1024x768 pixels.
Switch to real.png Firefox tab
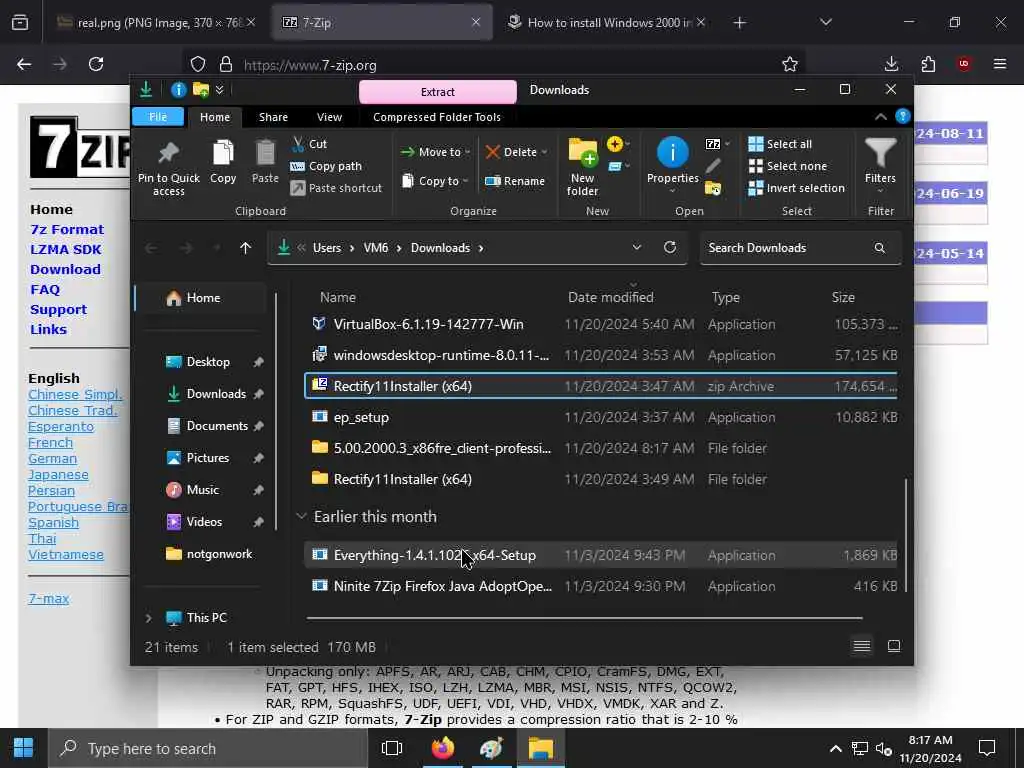[x=153, y=22]
